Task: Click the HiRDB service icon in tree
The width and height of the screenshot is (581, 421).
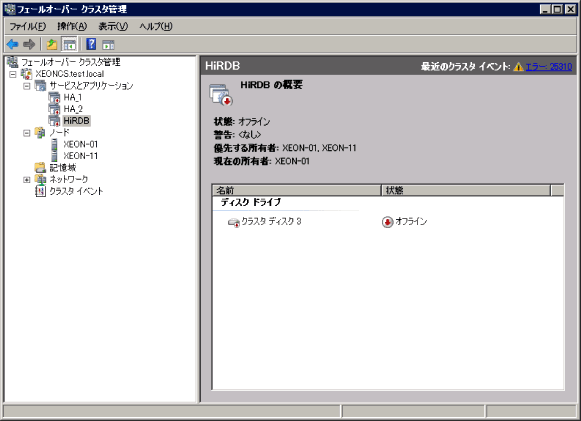Action: pos(54,120)
